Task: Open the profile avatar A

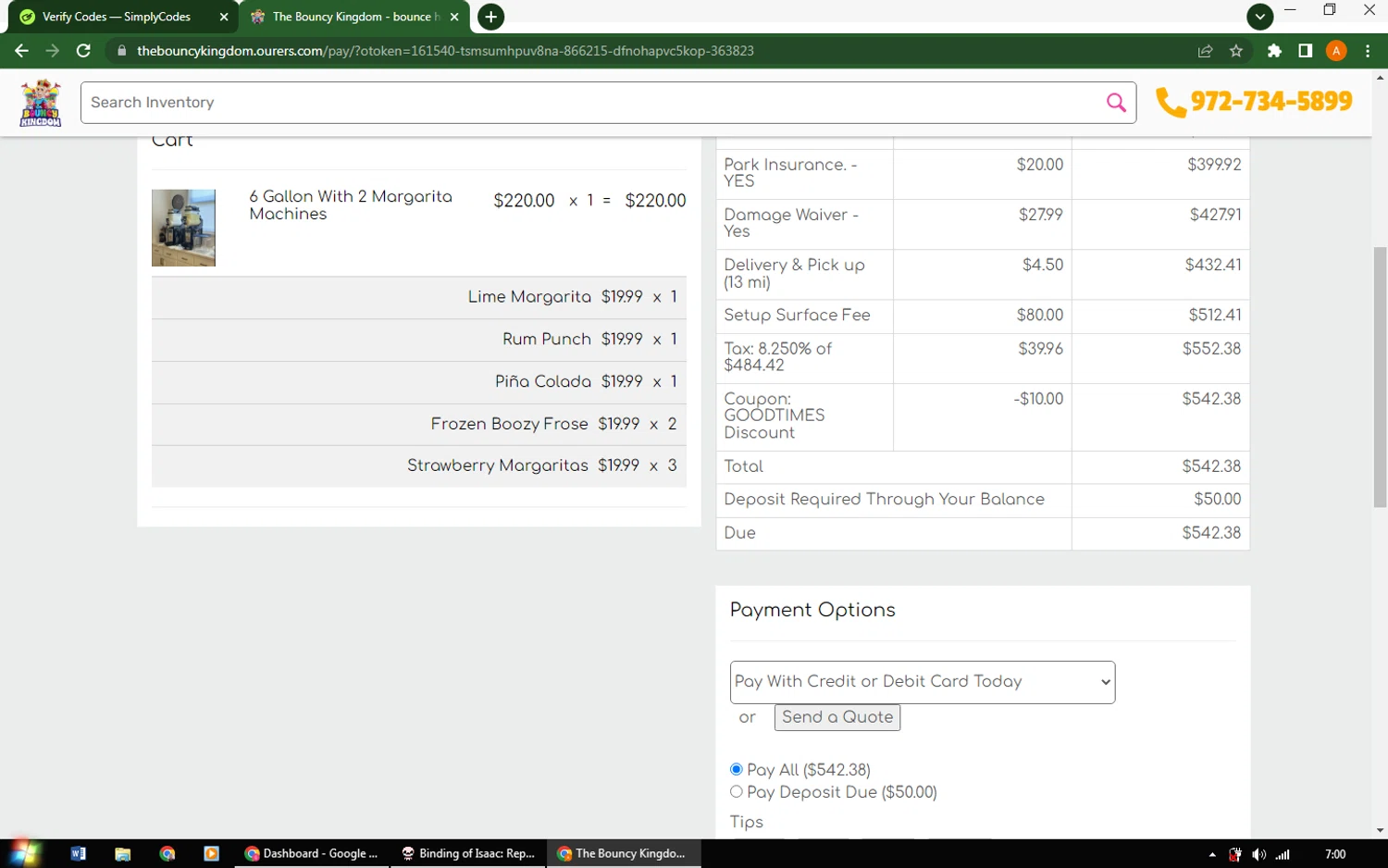Action: (1336, 51)
